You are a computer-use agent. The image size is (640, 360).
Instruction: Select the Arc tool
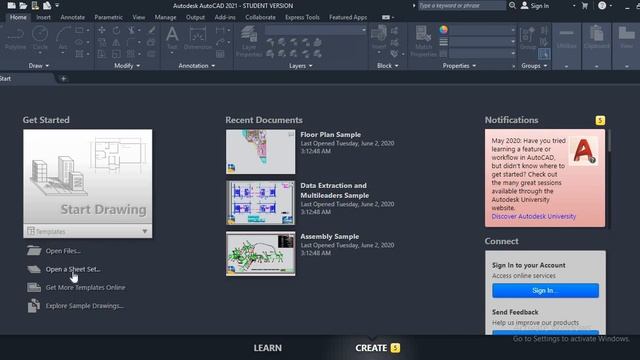tap(63, 38)
